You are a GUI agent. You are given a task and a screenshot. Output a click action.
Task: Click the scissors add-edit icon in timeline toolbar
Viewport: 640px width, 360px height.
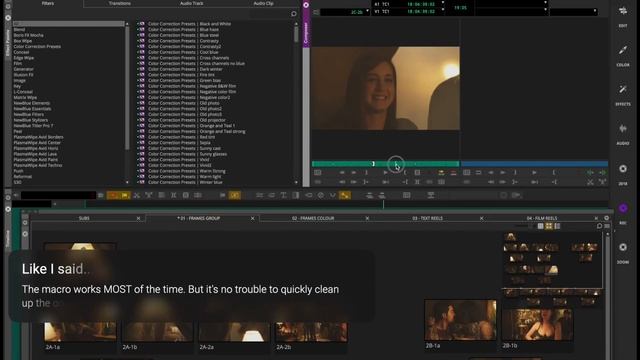pos(137,196)
